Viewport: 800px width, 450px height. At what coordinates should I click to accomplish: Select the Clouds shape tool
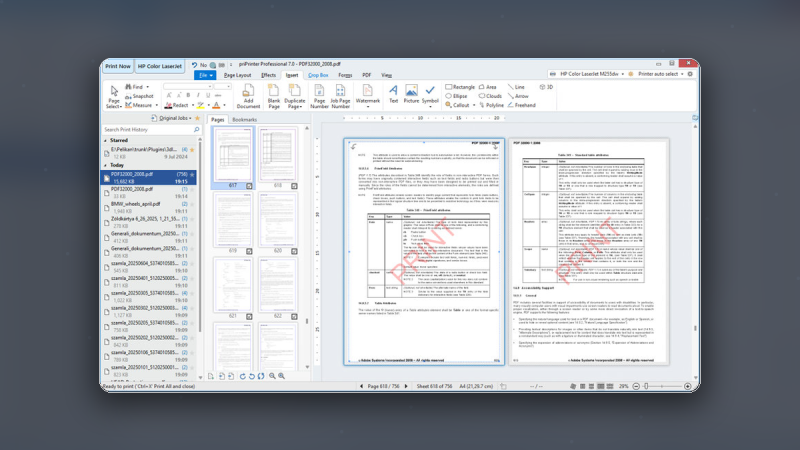tap(490, 96)
